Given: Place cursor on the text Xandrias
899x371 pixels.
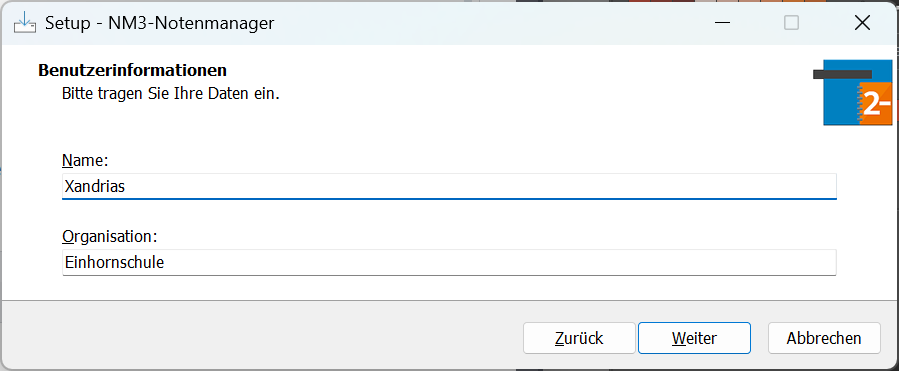Looking at the screenshot, I should (95, 186).
